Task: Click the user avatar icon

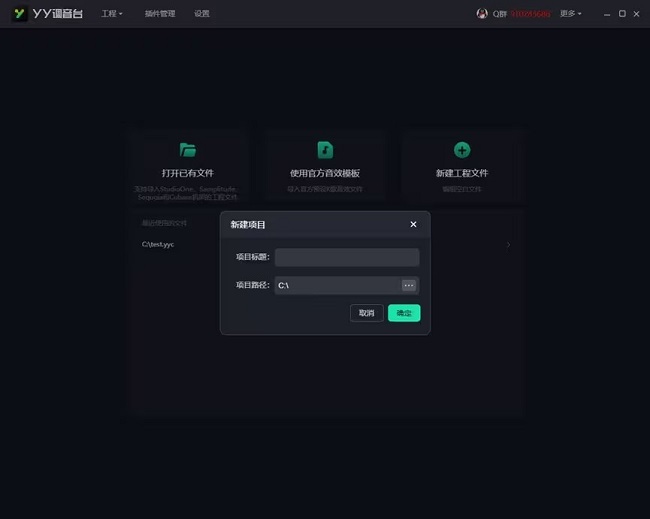Action: [x=482, y=14]
